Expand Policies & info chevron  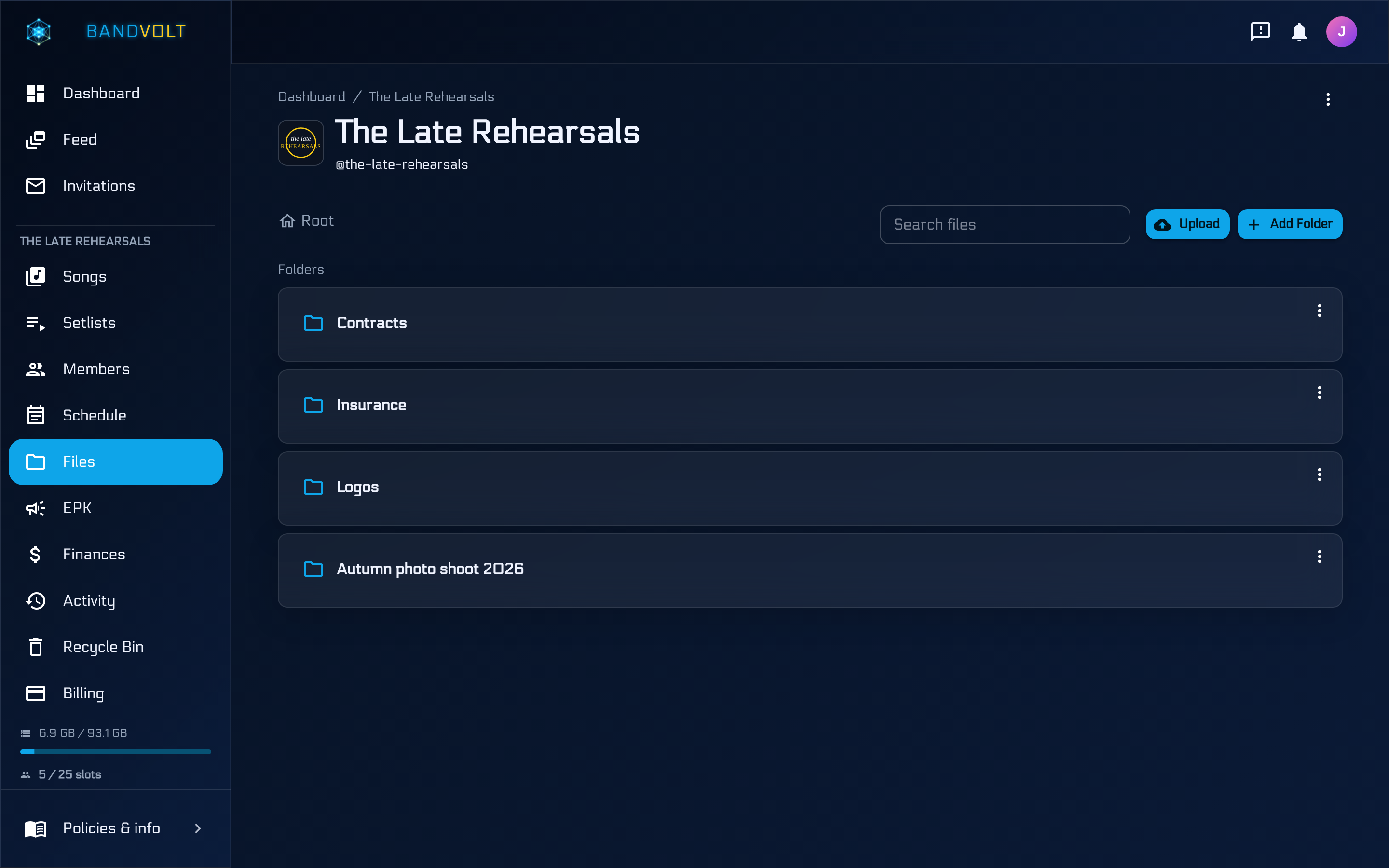[x=198, y=828]
